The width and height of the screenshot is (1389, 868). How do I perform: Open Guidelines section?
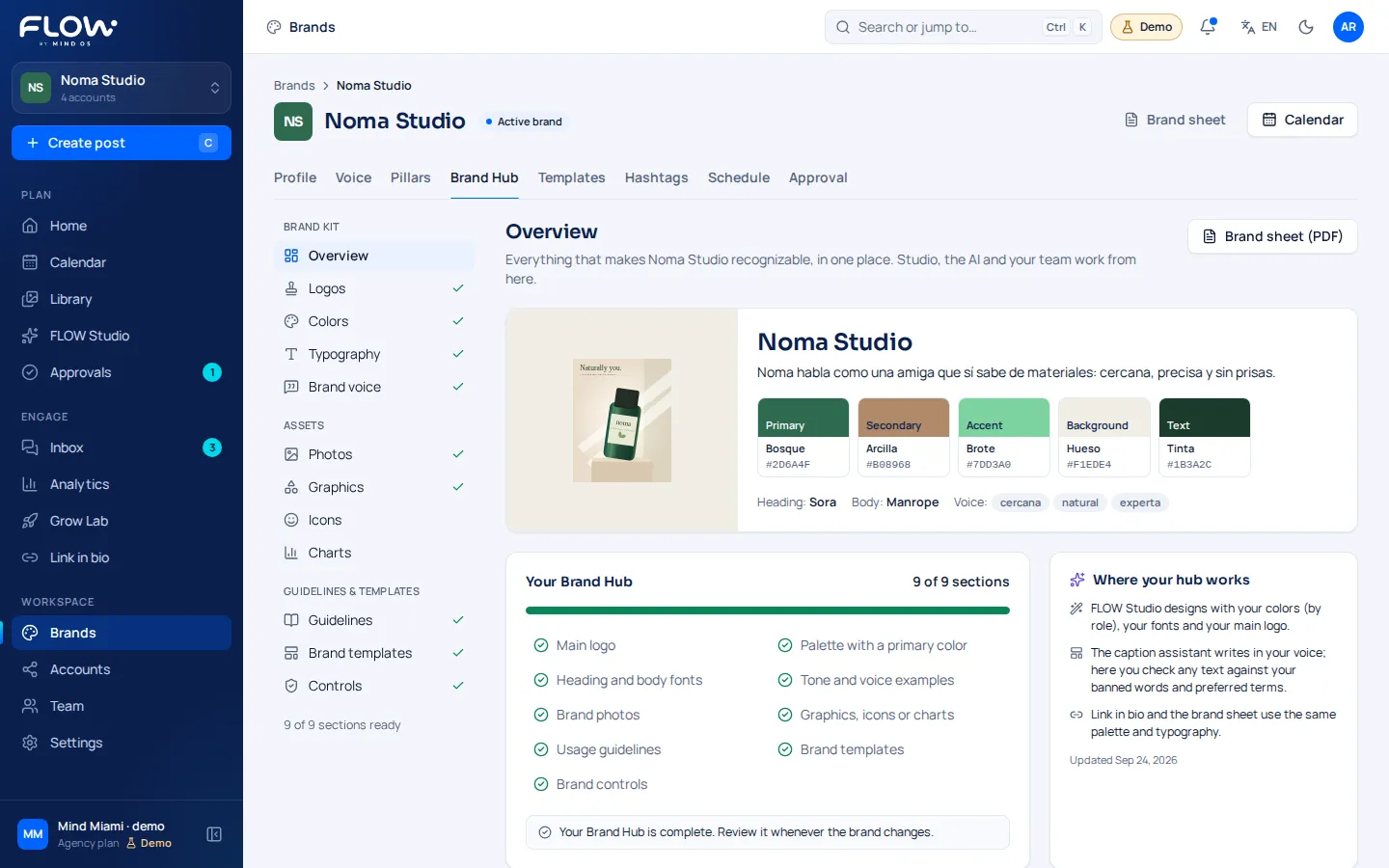coord(374,620)
